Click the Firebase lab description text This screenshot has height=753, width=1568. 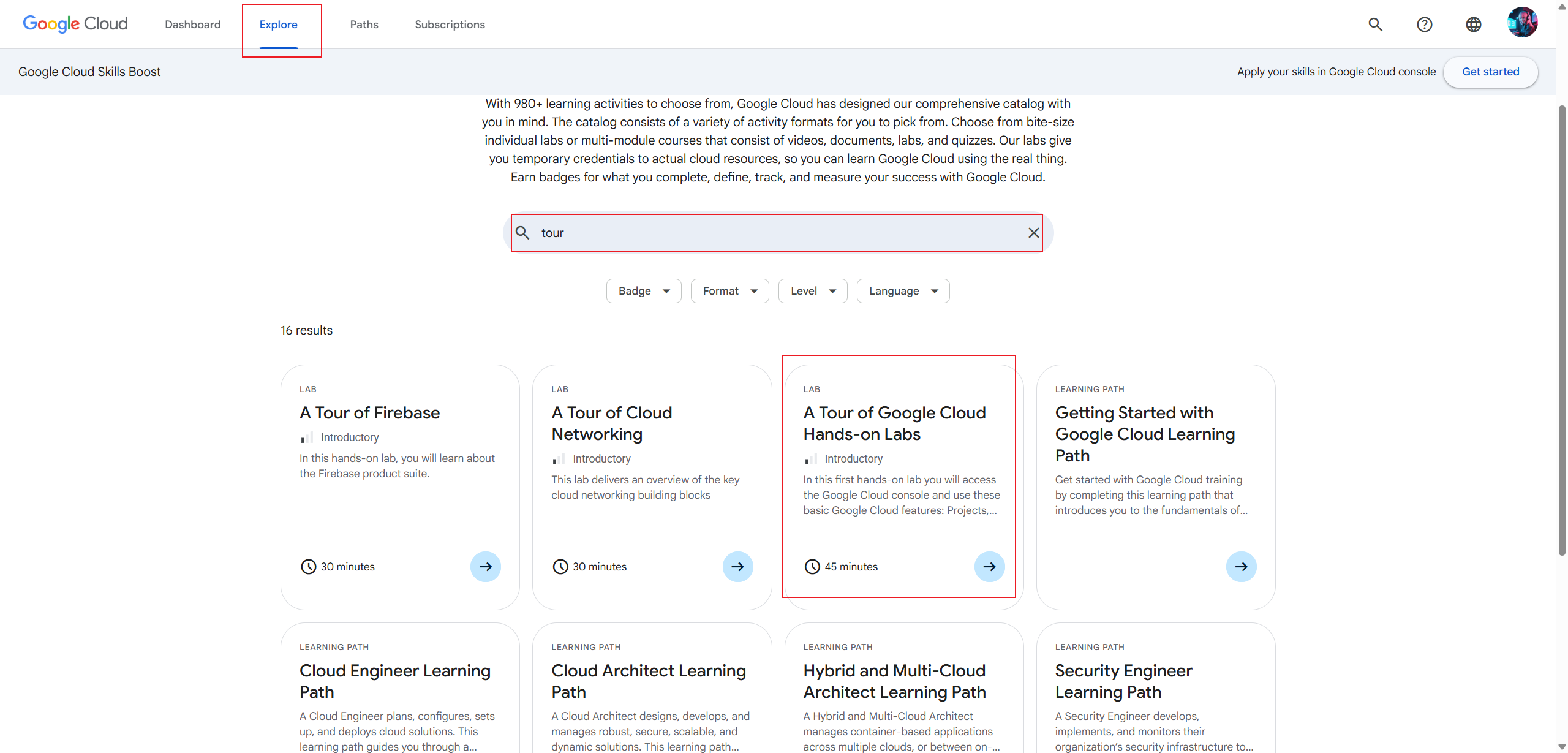[x=397, y=466]
